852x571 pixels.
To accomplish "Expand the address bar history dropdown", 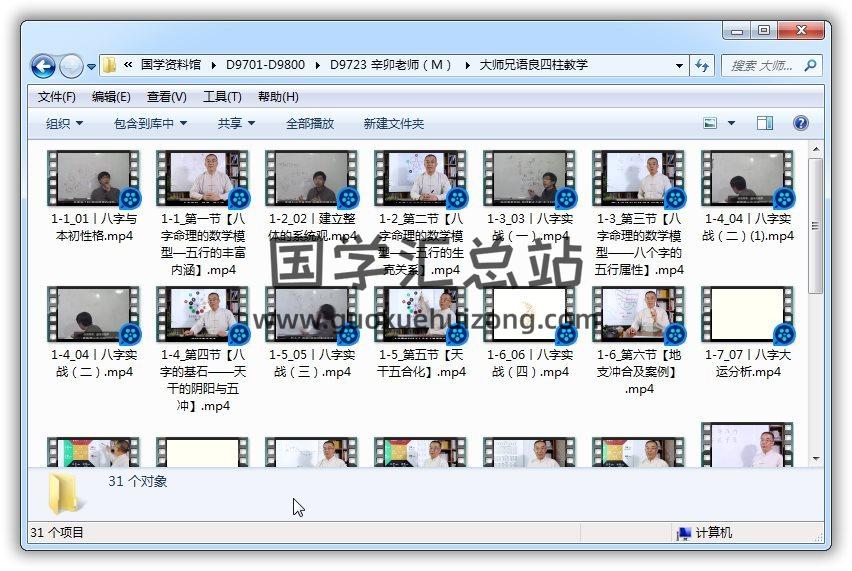I will click(679, 66).
